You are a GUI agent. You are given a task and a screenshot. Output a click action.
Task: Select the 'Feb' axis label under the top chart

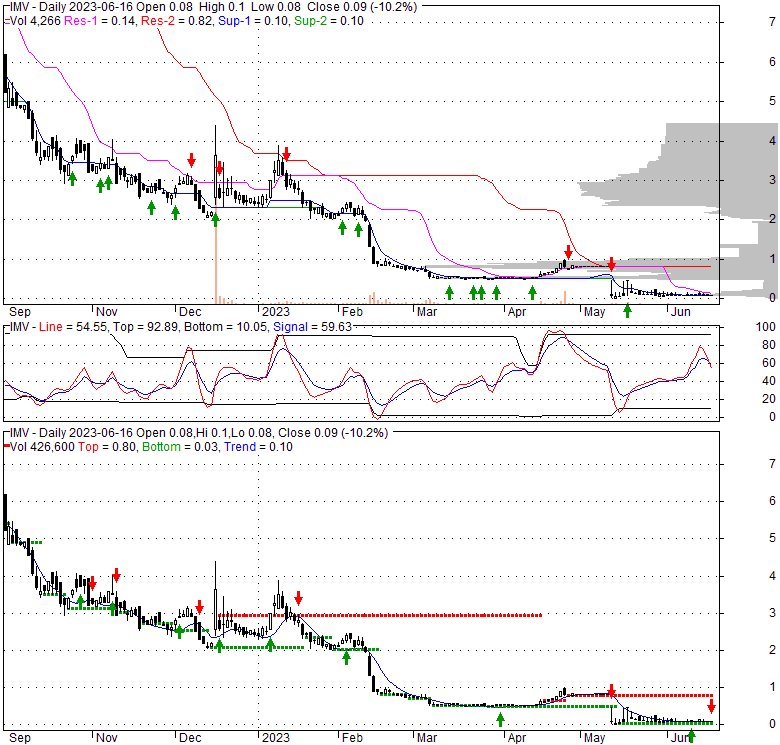(x=352, y=312)
